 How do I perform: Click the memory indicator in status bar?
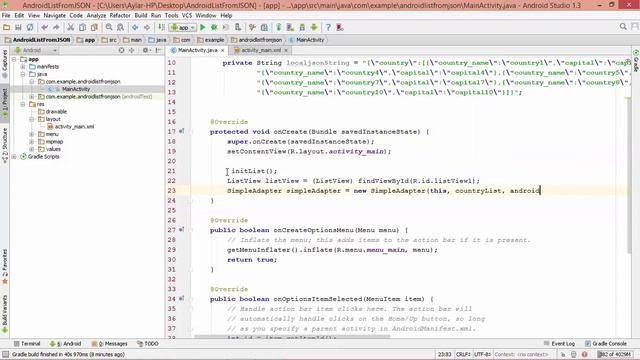point(614,354)
